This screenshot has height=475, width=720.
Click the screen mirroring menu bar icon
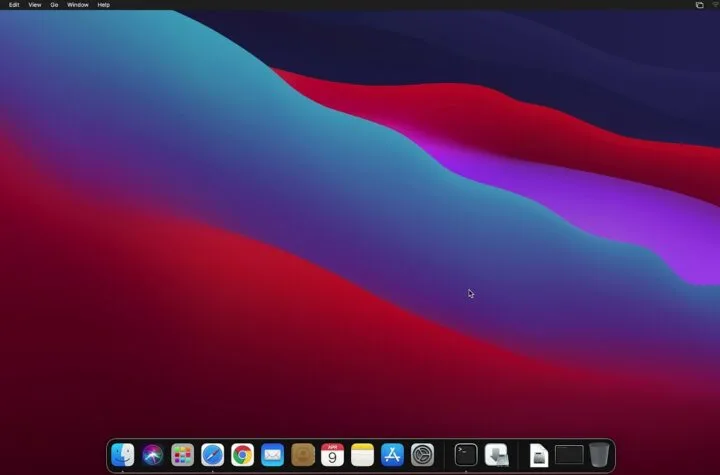[x=699, y=5]
